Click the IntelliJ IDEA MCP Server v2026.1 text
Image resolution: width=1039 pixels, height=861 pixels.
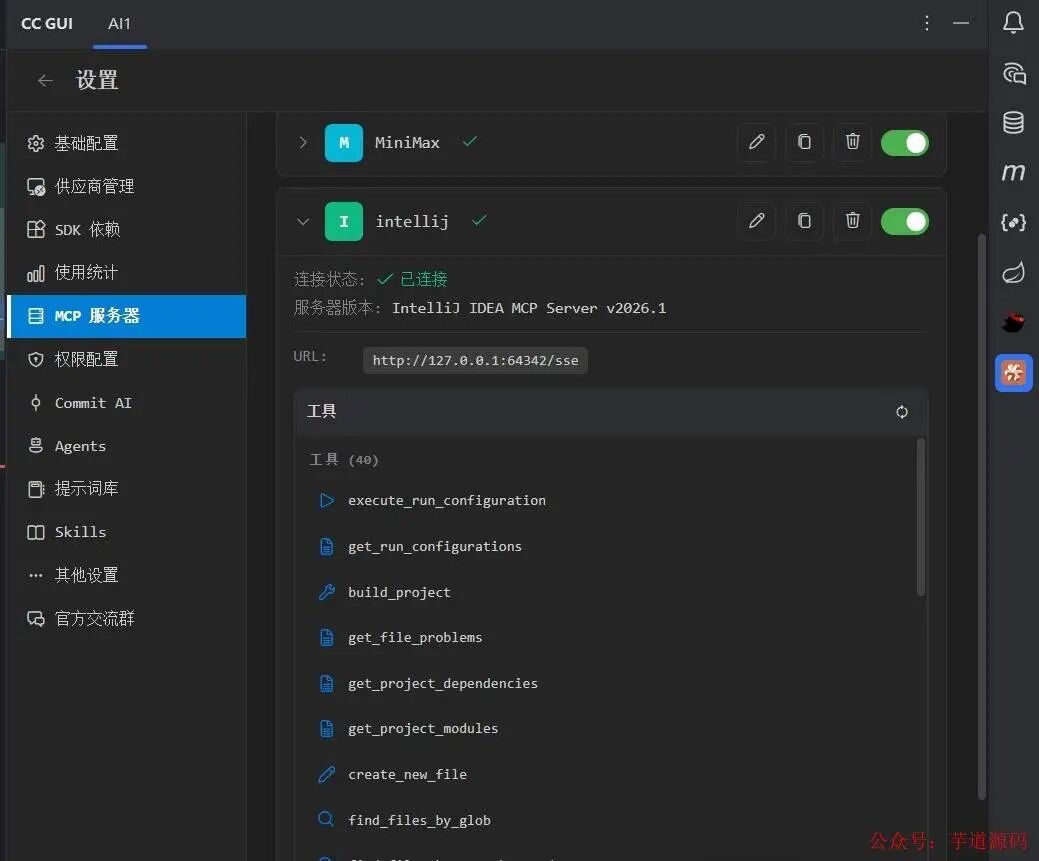529,308
